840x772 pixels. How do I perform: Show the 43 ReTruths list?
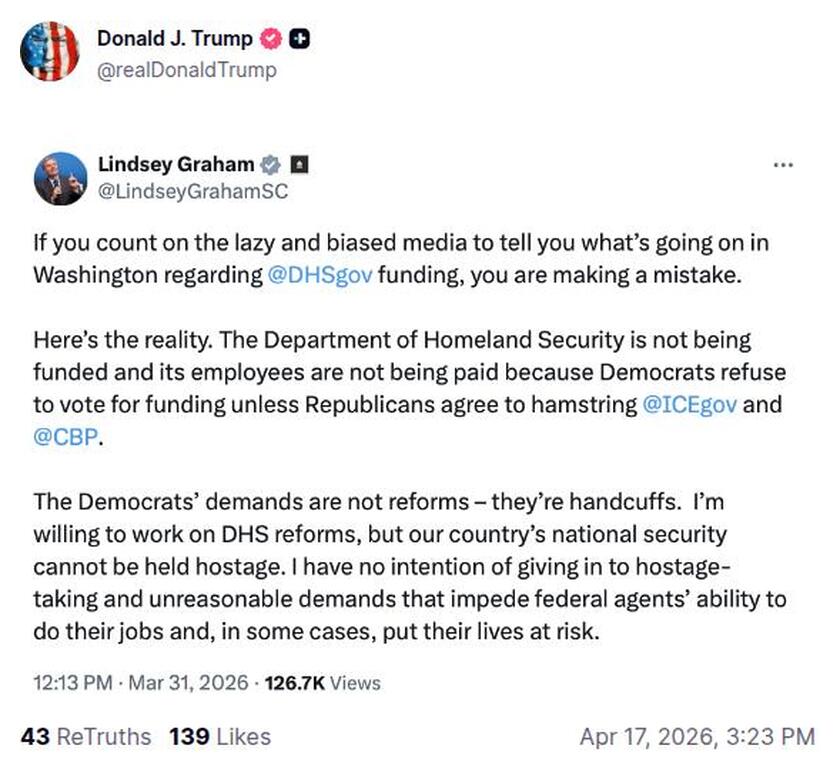point(86,737)
